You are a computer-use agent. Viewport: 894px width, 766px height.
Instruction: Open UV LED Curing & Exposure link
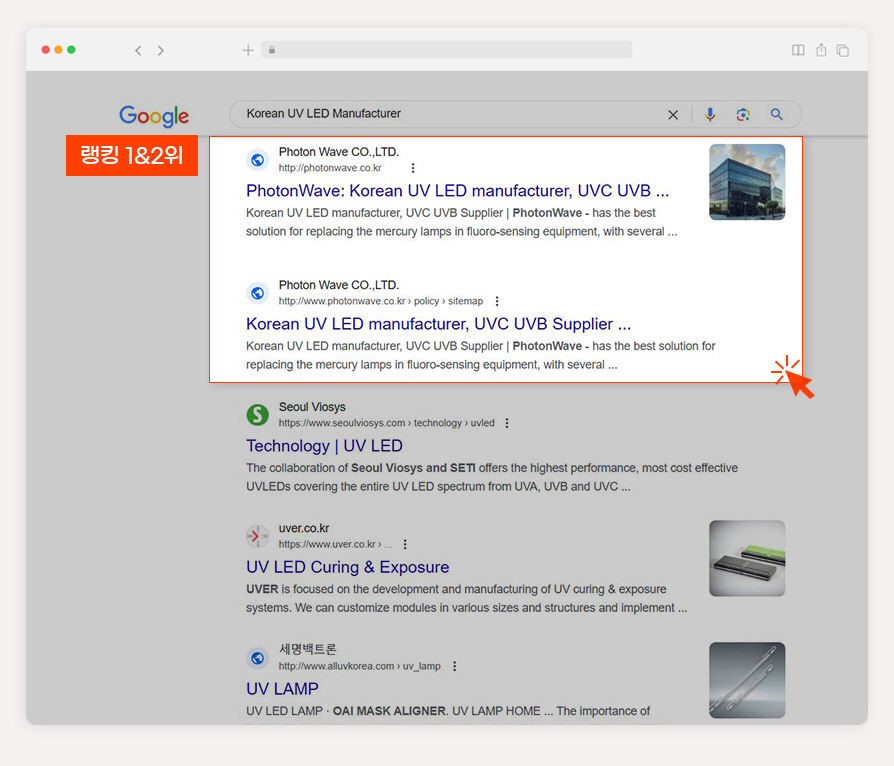[x=348, y=567]
